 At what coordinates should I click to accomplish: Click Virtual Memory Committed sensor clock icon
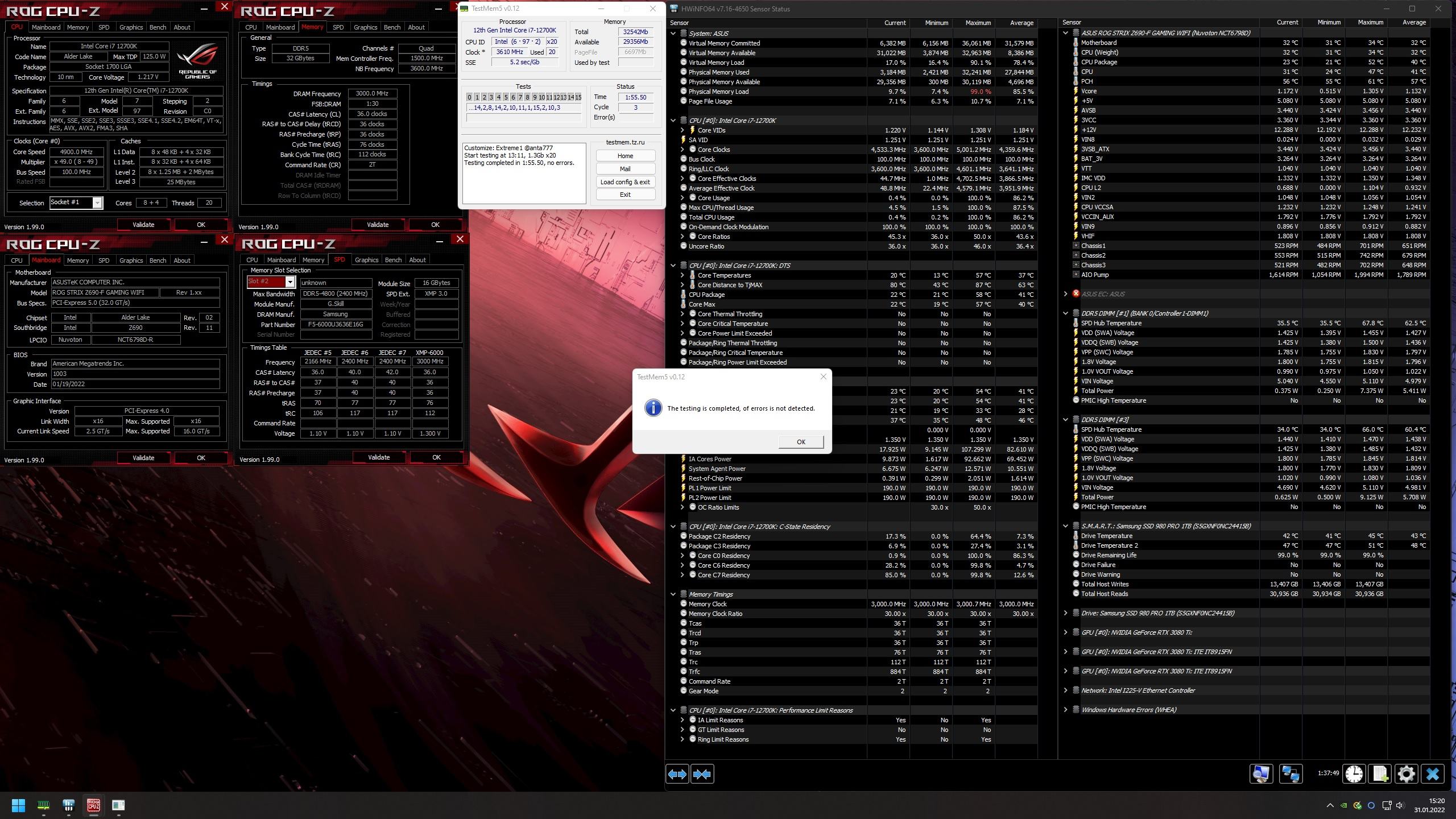tap(683, 43)
